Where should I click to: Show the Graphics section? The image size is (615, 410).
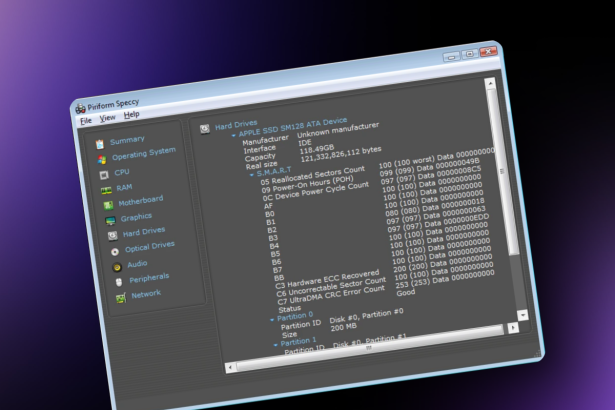[136, 217]
